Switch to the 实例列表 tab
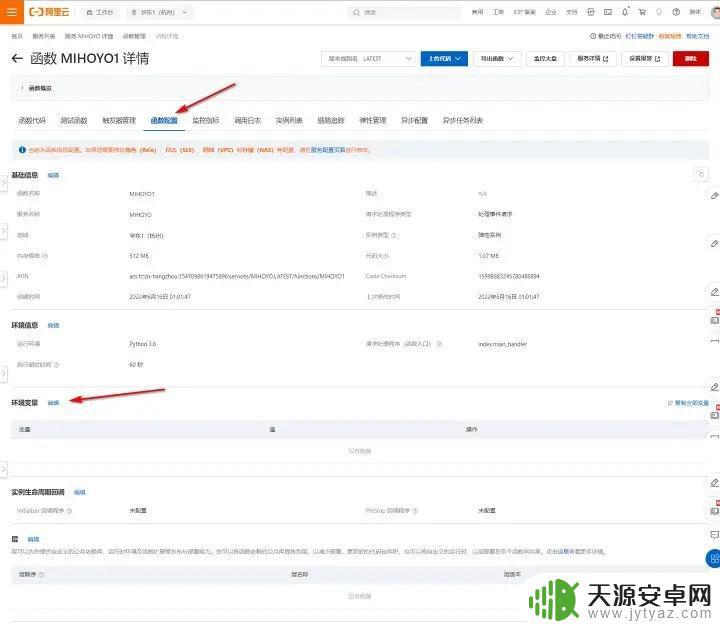Image resolution: width=720 pixels, height=628 pixels. 289,120
